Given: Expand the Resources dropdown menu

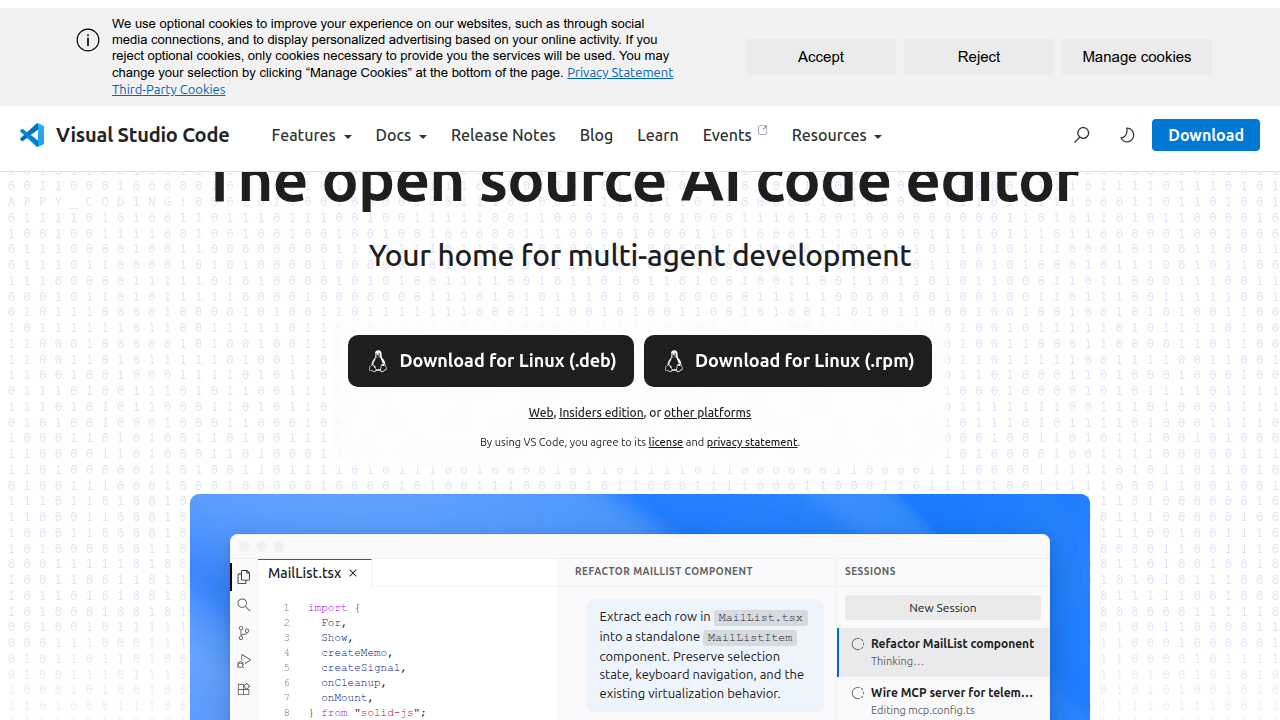Looking at the screenshot, I should (836, 135).
